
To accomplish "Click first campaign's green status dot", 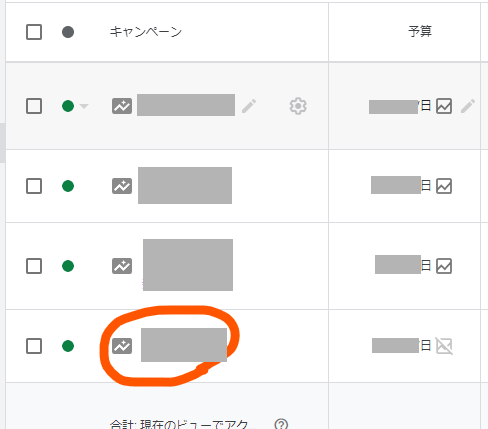I will coord(68,106).
